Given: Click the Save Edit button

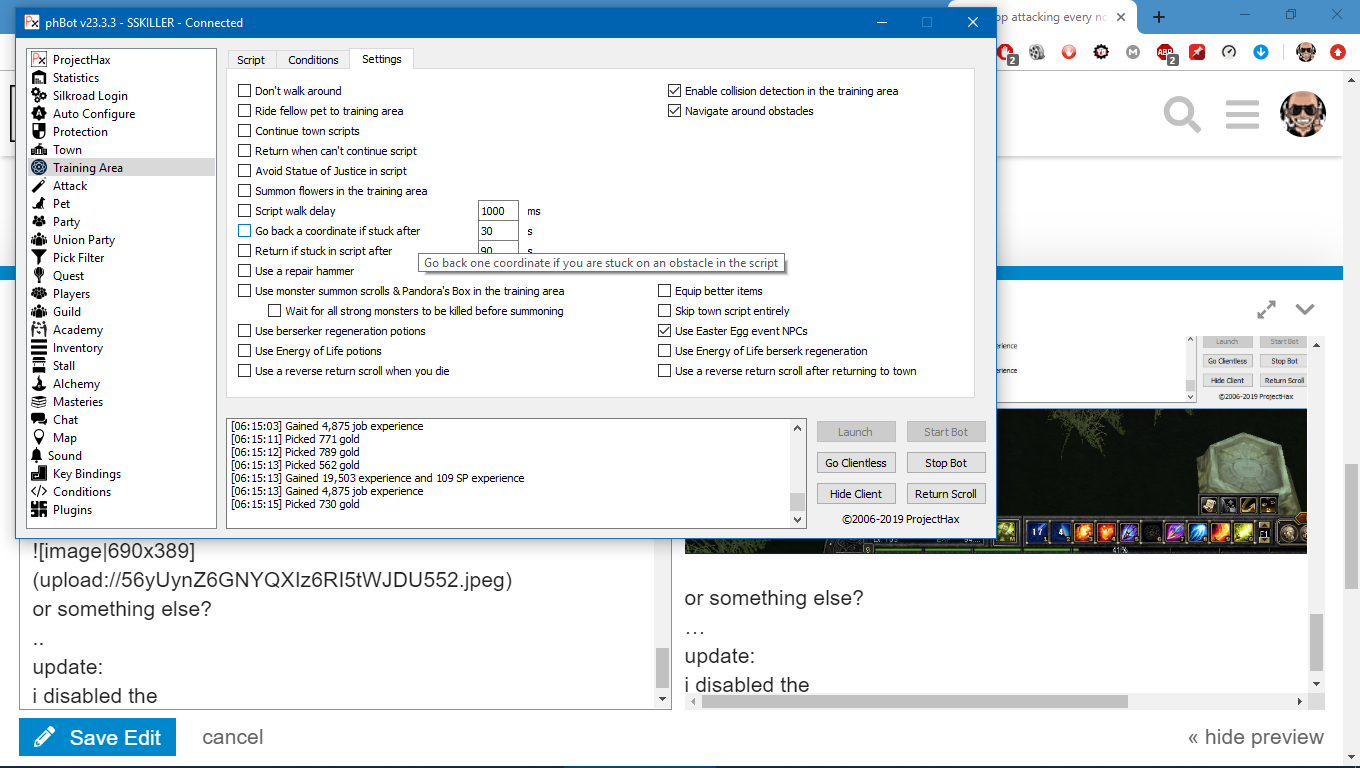Looking at the screenshot, I should pos(98,737).
